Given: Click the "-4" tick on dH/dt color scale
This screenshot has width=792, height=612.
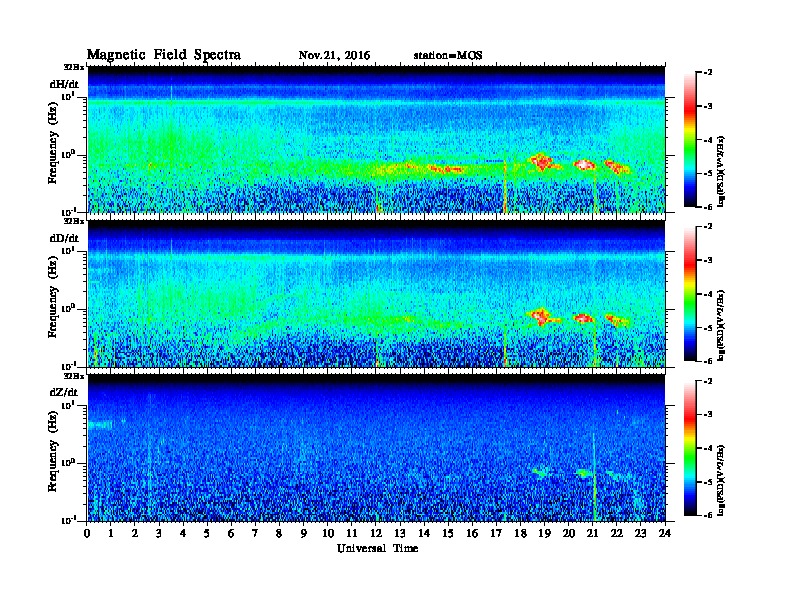Looking at the screenshot, I should click(707, 140).
